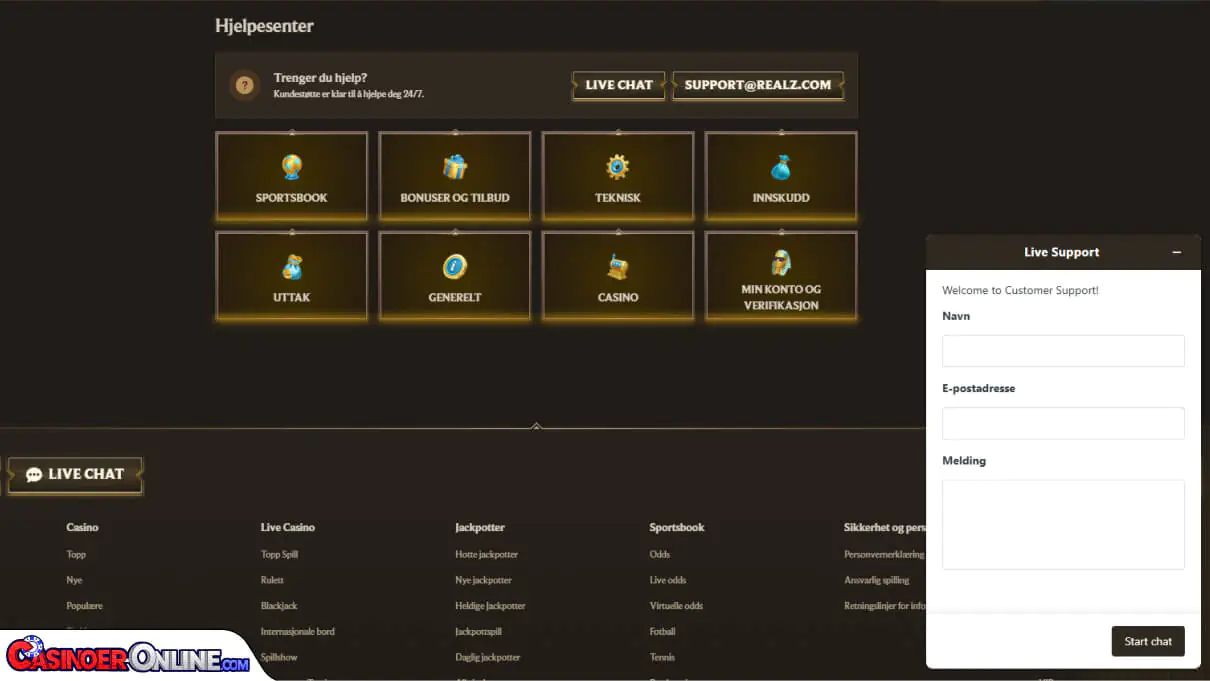Image resolution: width=1210 pixels, height=681 pixels.
Task: Open the Rulett link under Live Casino
Action: tap(272, 579)
